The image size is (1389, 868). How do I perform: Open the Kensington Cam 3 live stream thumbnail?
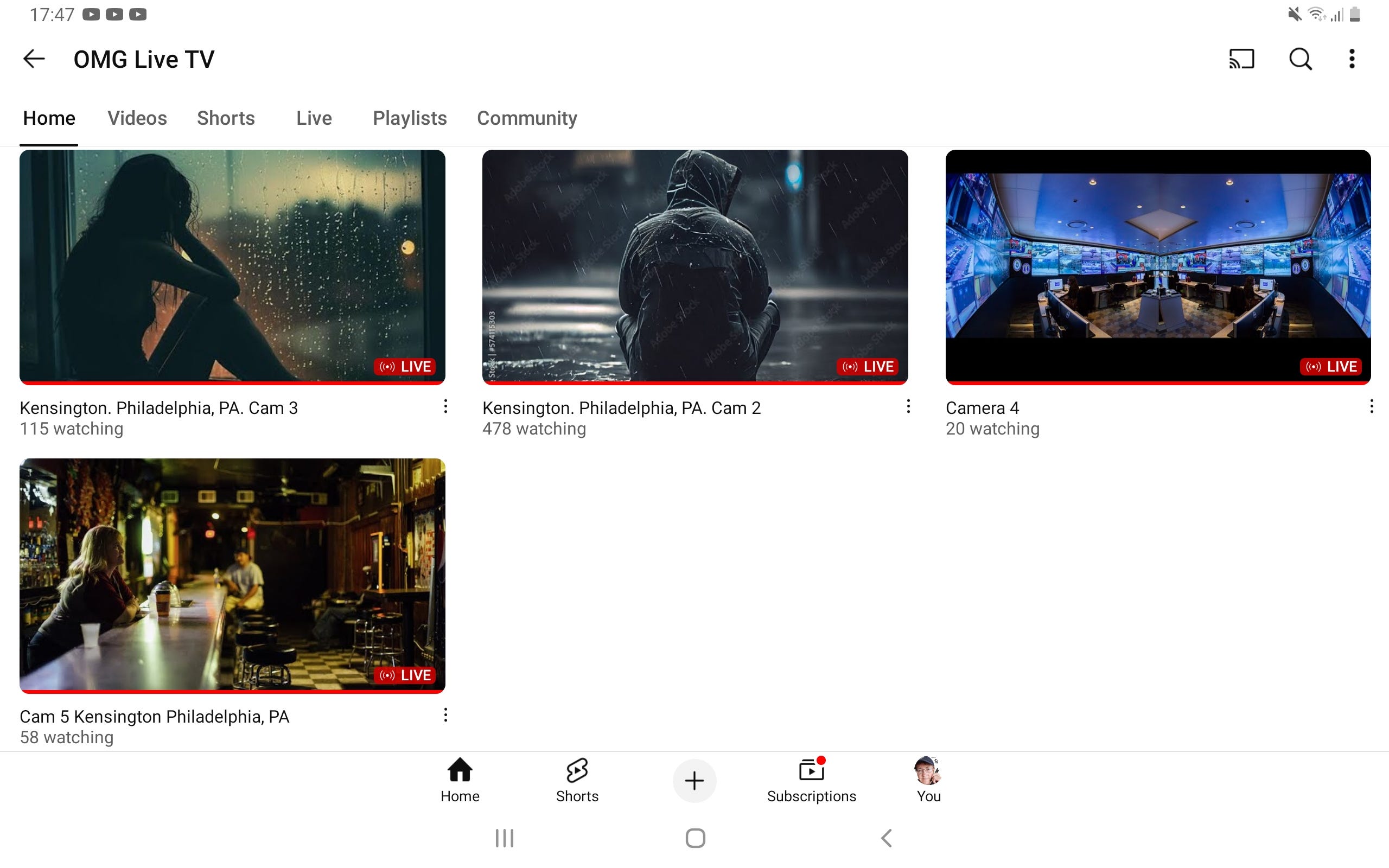232,267
